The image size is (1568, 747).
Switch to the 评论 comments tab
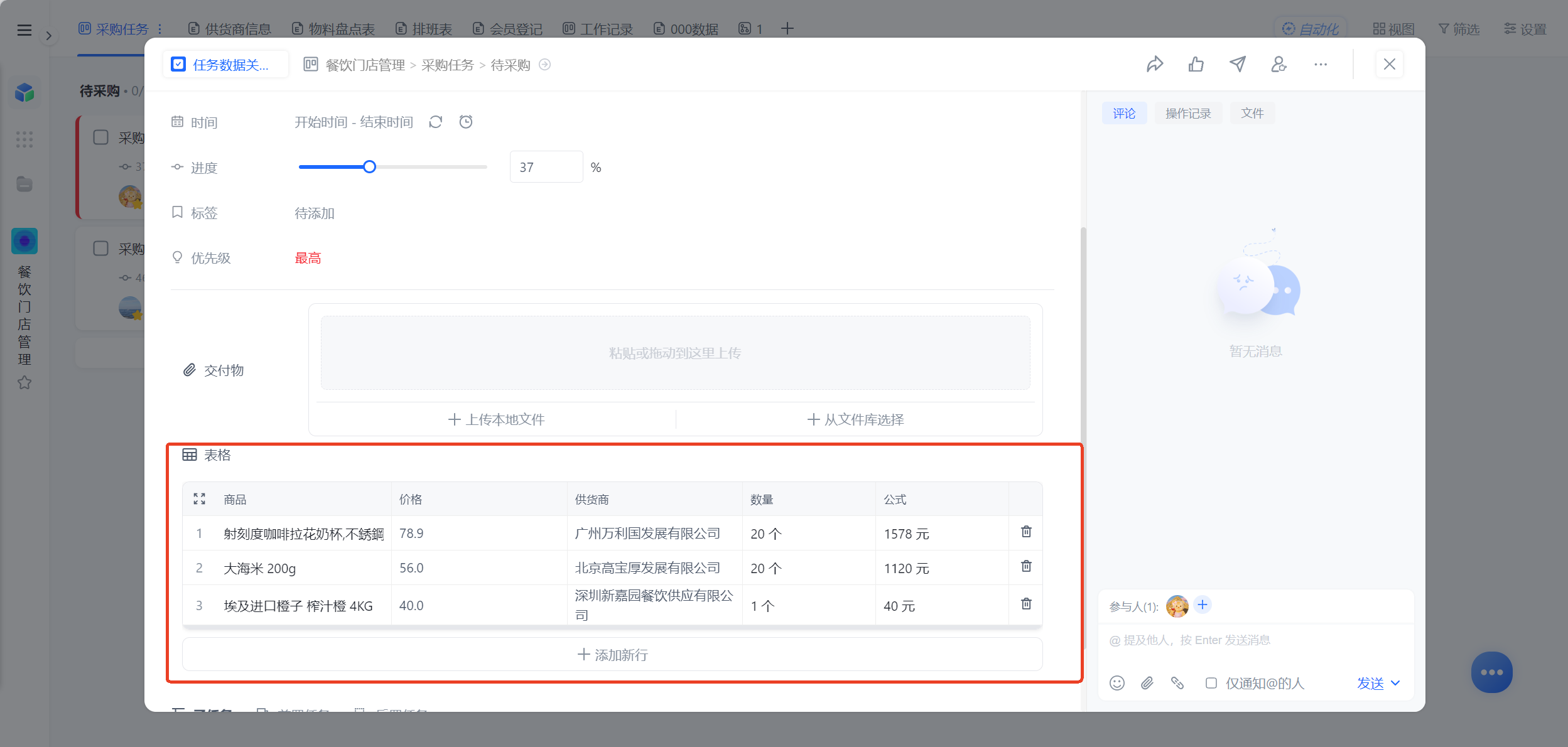[x=1124, y=114]
